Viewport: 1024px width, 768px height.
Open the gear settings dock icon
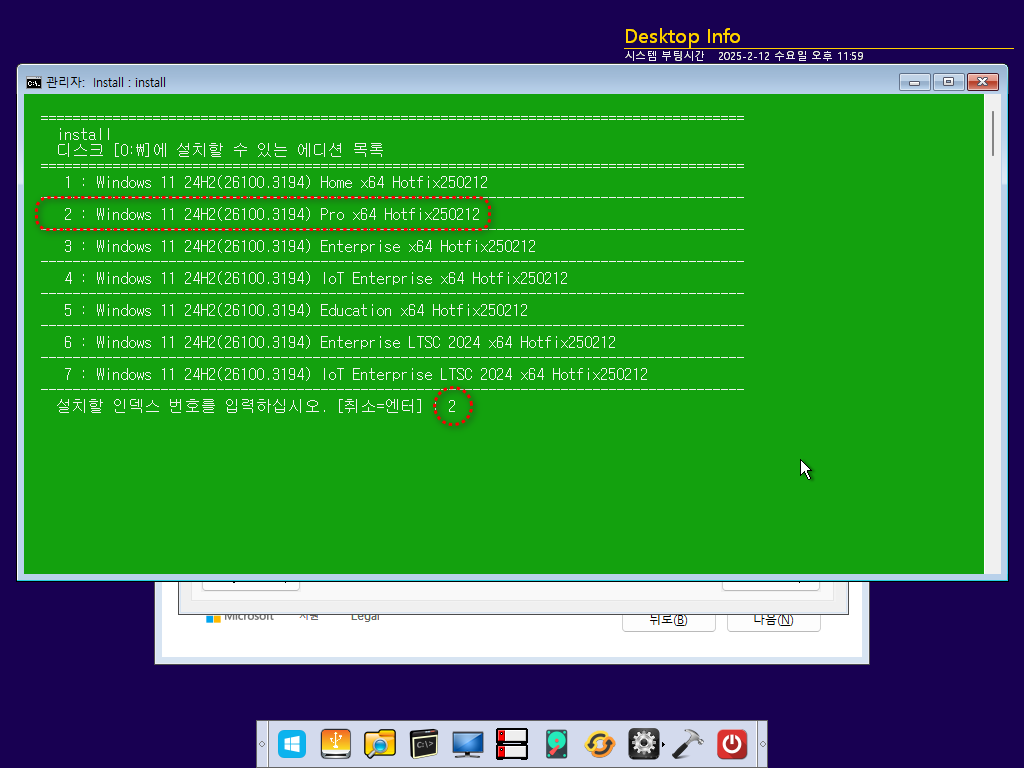tap(643, 744)
